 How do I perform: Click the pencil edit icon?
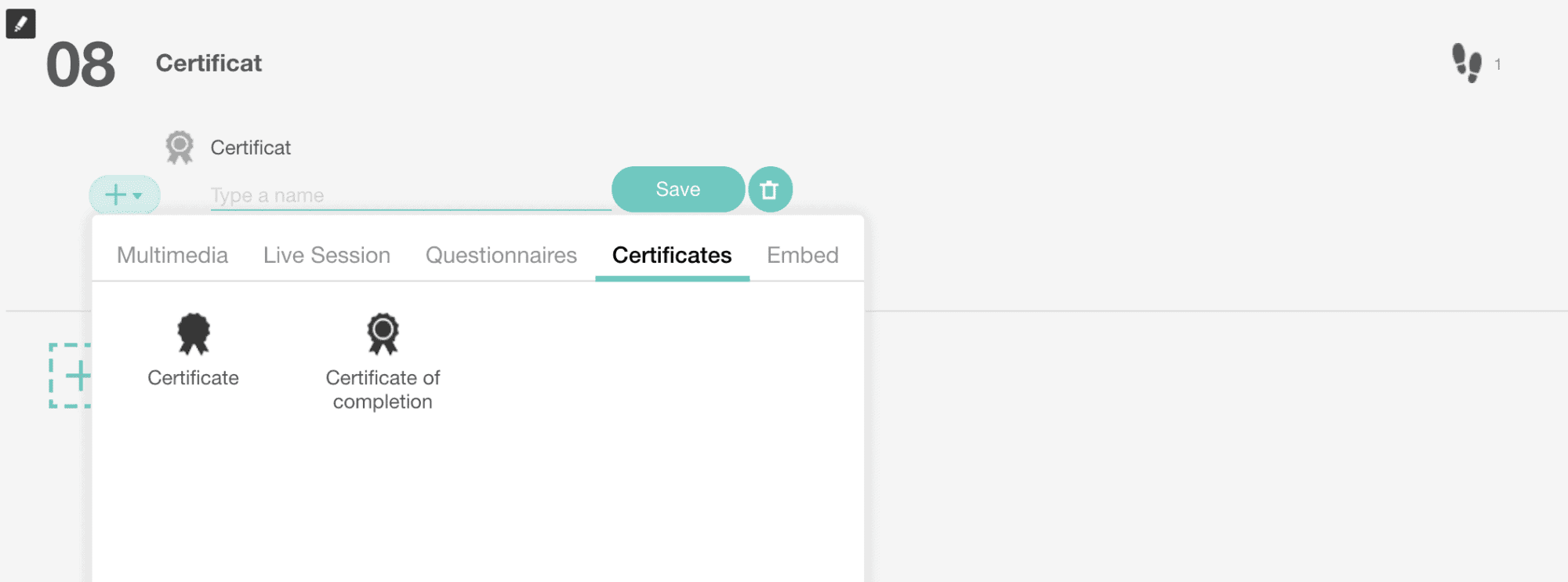[x=20, y=24]
